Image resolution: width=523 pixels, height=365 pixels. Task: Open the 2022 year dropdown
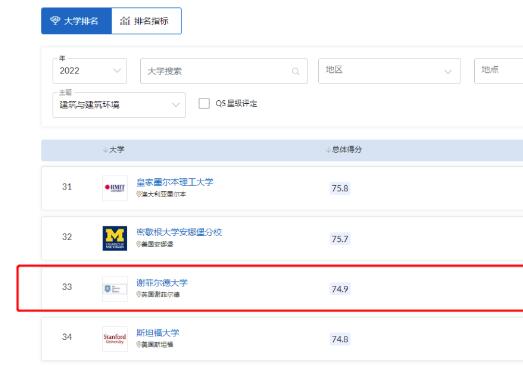pyautogui.click(x=89, y=71)
